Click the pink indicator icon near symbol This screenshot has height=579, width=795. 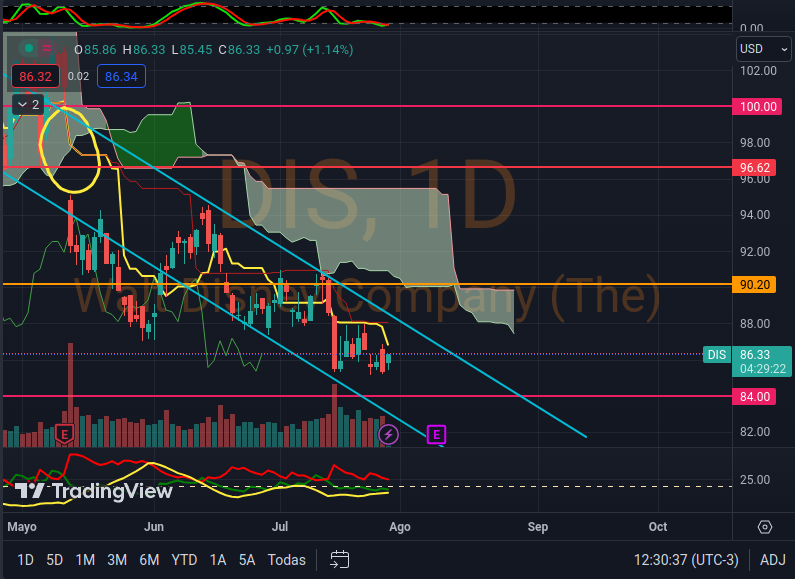coord(48,48)
